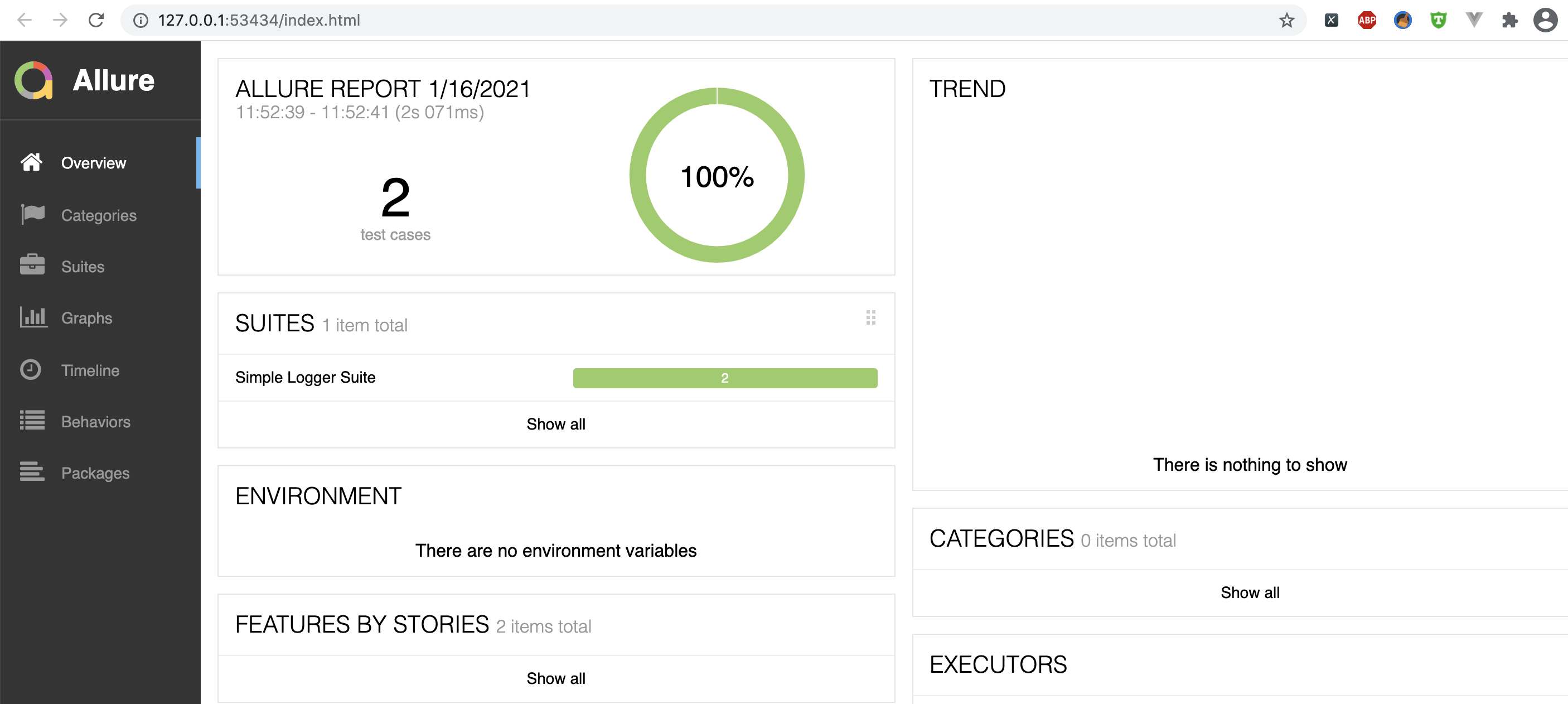Show all suites

point(556,424)
